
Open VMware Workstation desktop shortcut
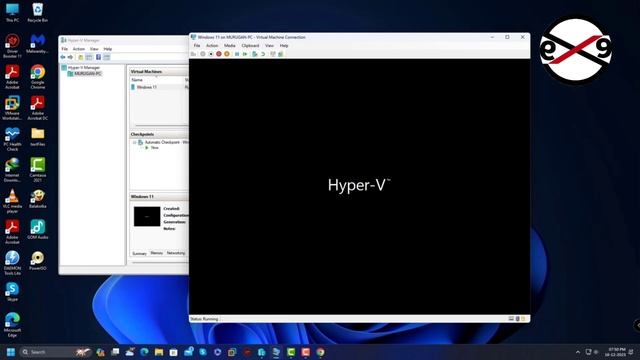[12, 108]
